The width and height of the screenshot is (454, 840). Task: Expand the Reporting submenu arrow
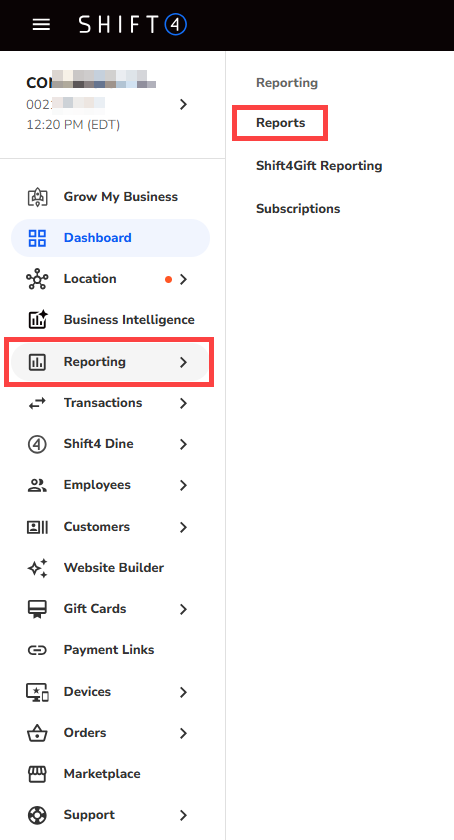tap(183, 362)
